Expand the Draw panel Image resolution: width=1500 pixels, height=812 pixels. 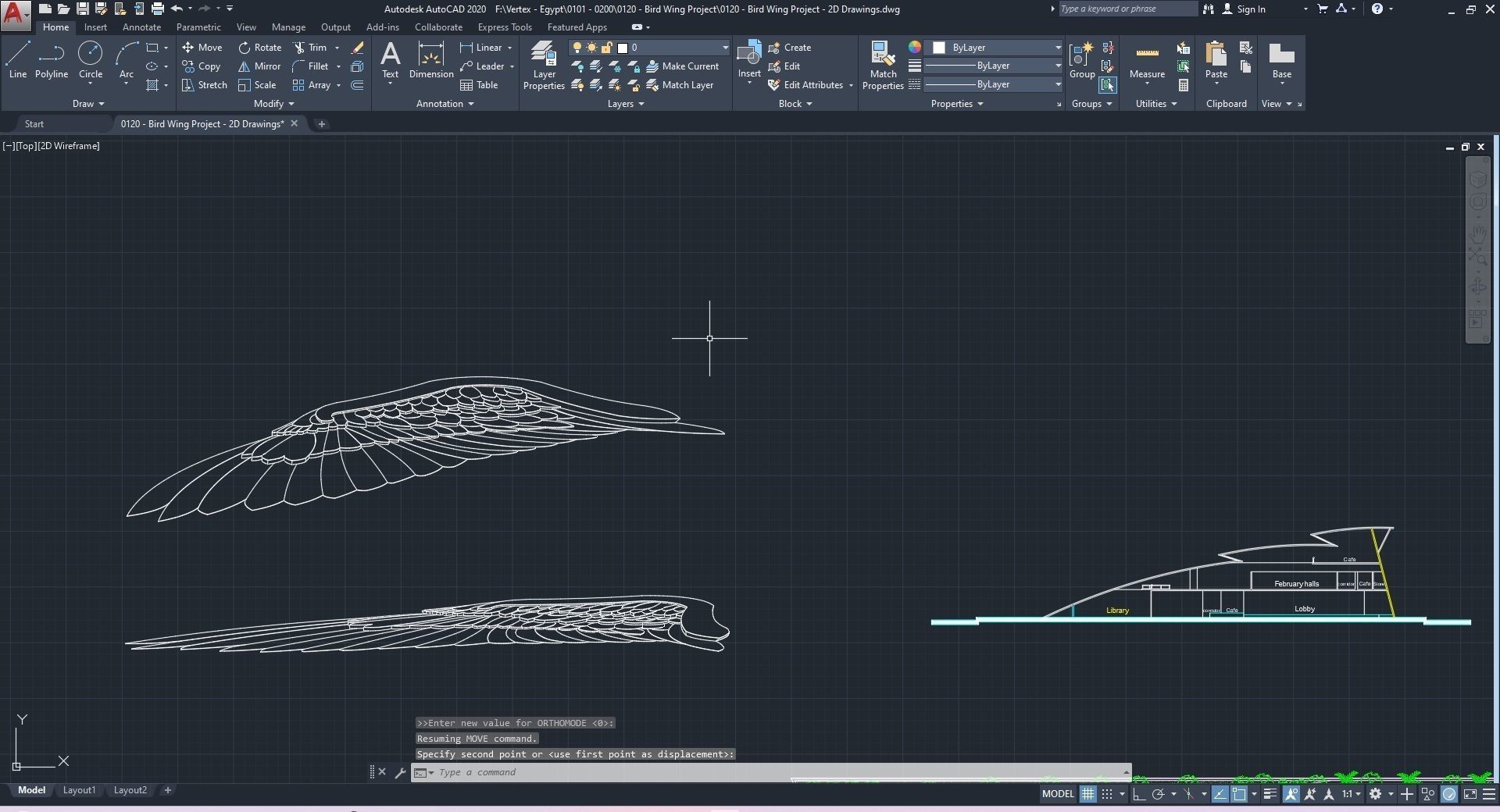pos(88,104)
